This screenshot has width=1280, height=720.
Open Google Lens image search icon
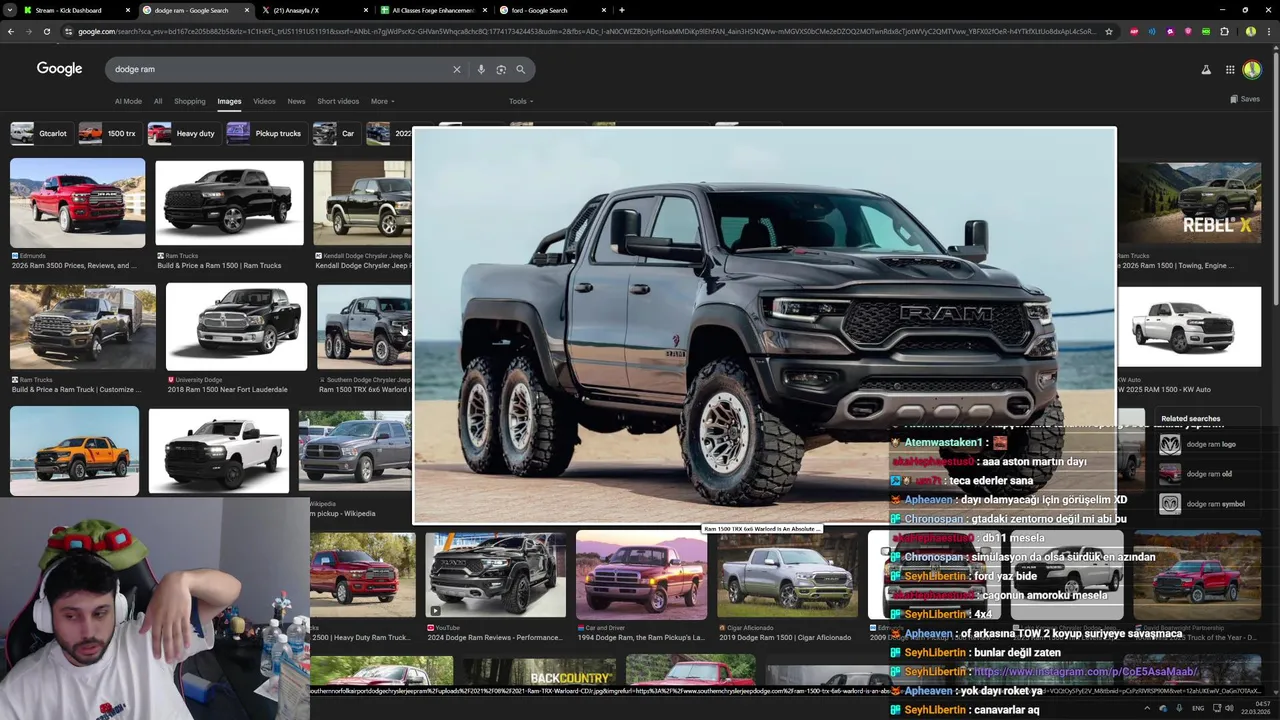pos(501,69)
